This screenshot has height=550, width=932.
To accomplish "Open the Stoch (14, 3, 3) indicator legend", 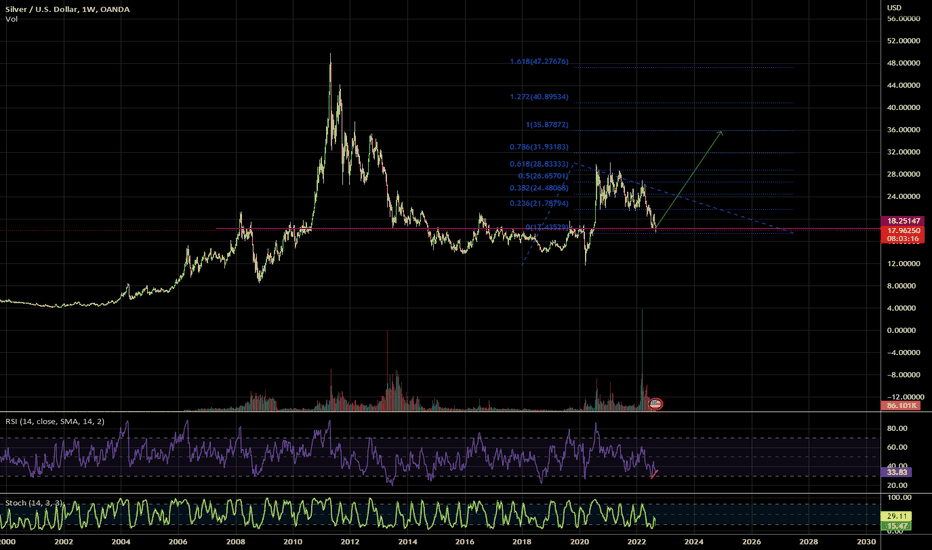I will (x=34, y=503).
